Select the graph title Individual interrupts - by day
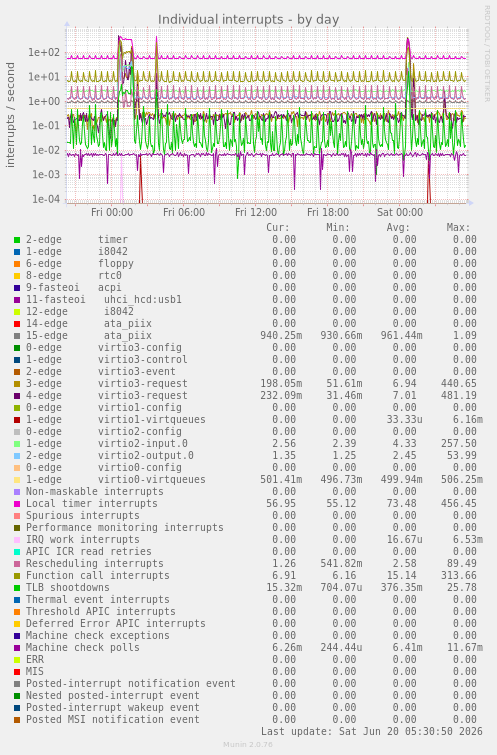The width and height of the screenshot is (497, 755). coord(248,19)
